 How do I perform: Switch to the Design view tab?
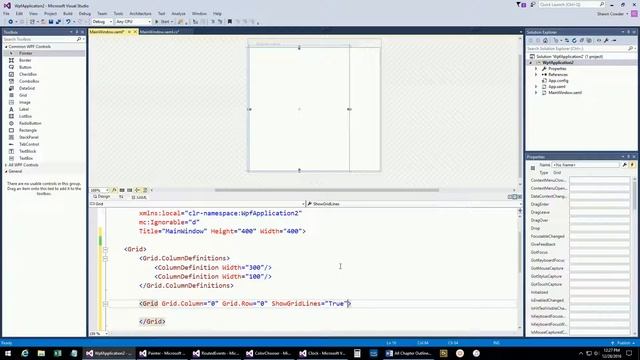coord(102,197)
